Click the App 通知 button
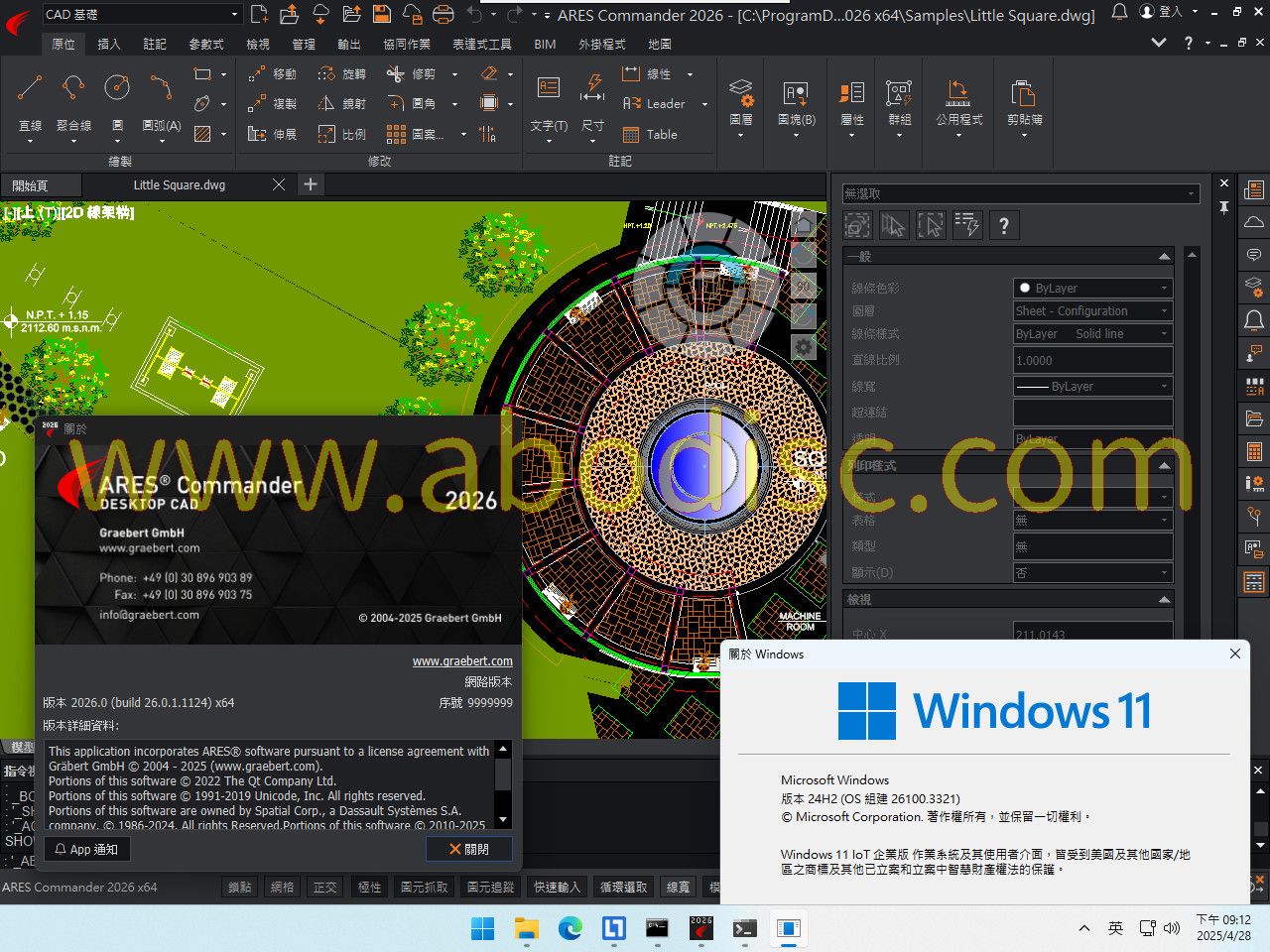The height and width of the screenshot is (952, 1270). pos(86,849)
